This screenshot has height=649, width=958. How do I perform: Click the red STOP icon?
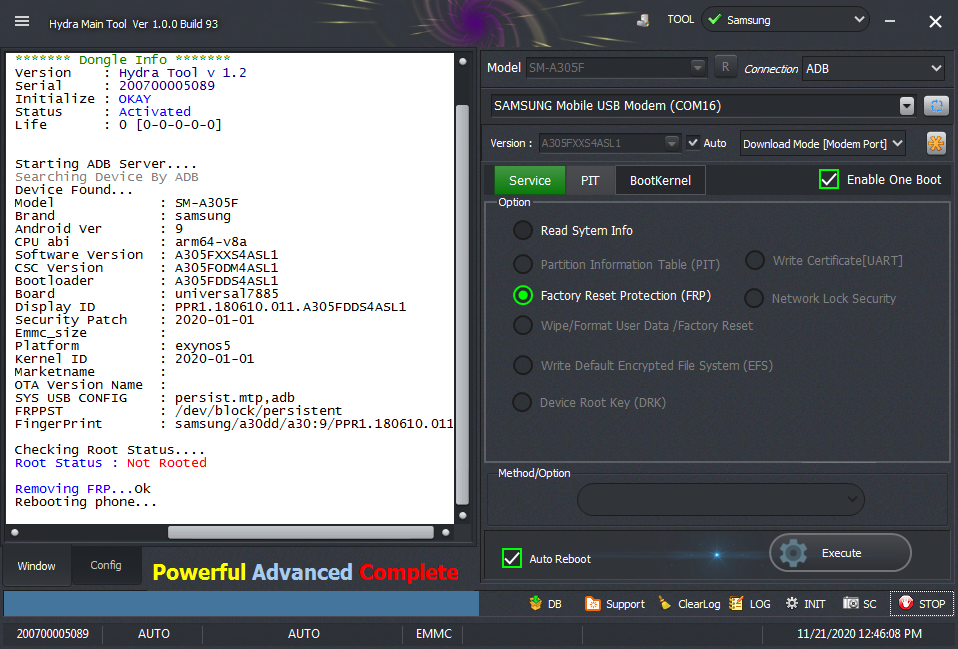point(906,604)
